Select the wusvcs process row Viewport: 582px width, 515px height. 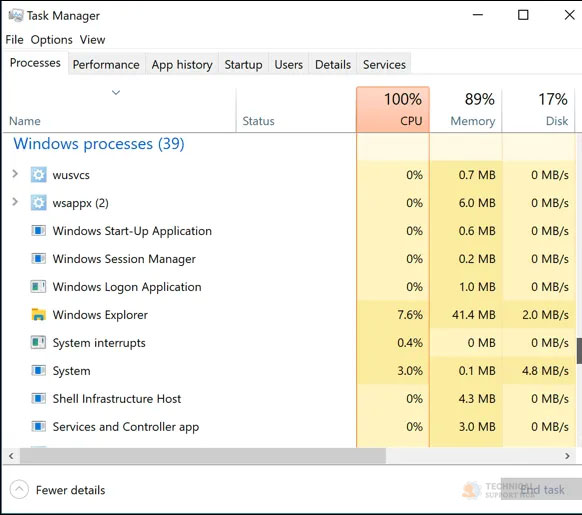290,175
